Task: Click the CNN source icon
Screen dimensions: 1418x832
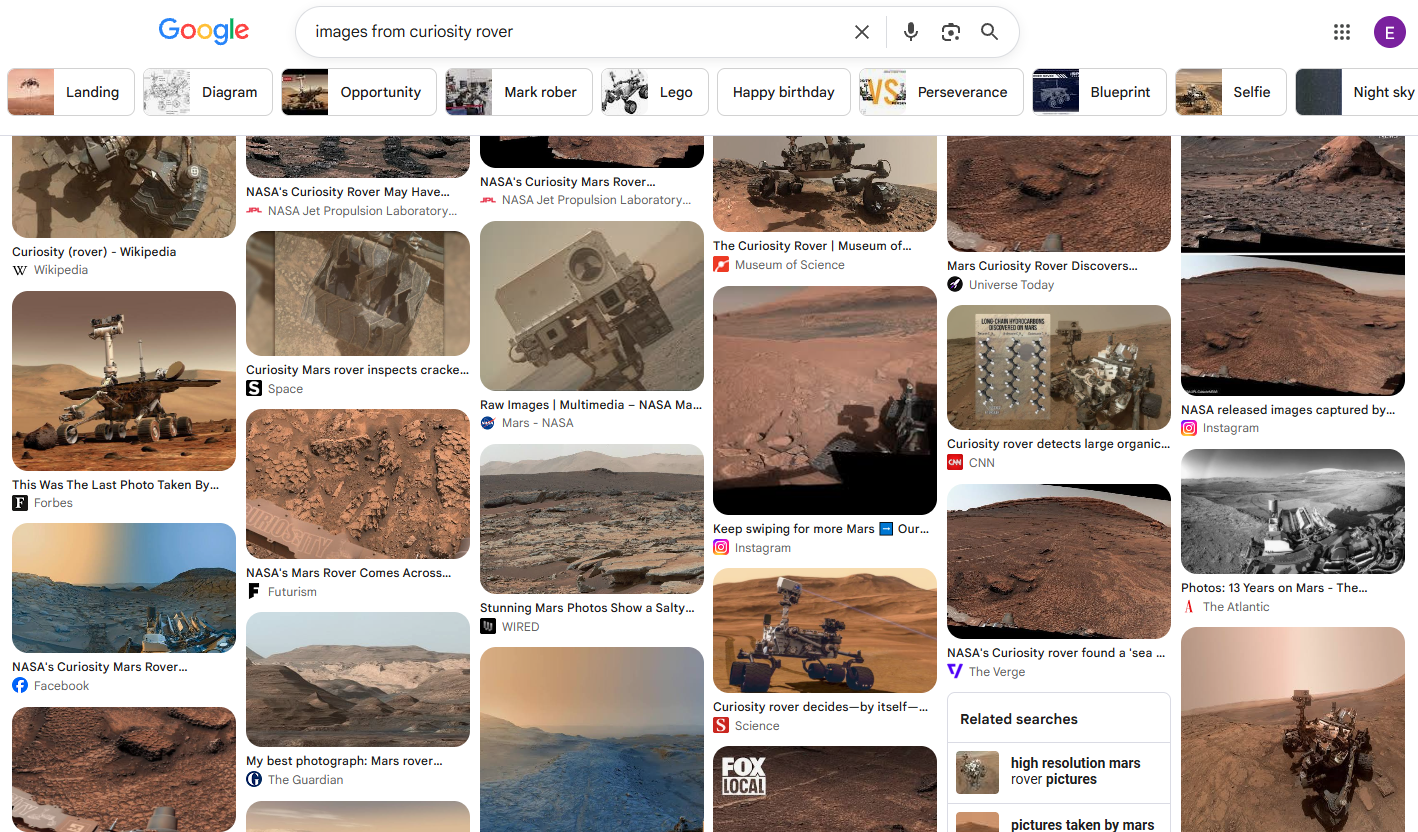Action: (955, 462)
